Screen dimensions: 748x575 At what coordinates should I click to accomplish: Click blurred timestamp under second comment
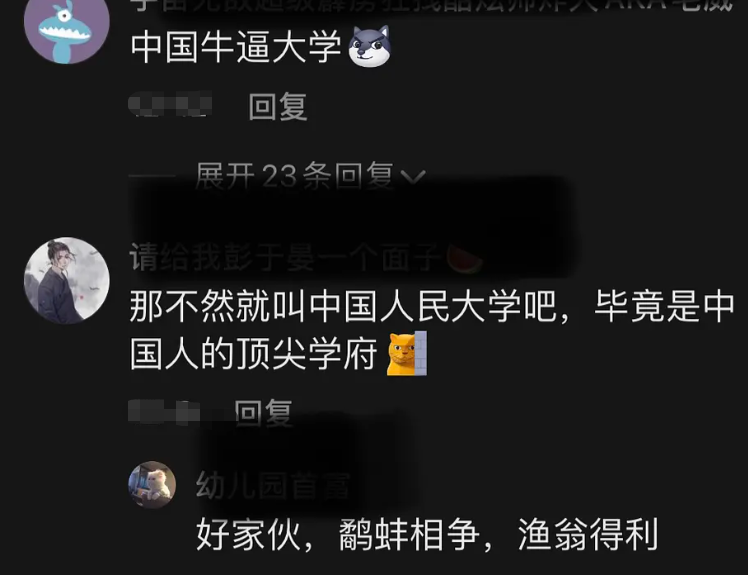coord(164,412)
